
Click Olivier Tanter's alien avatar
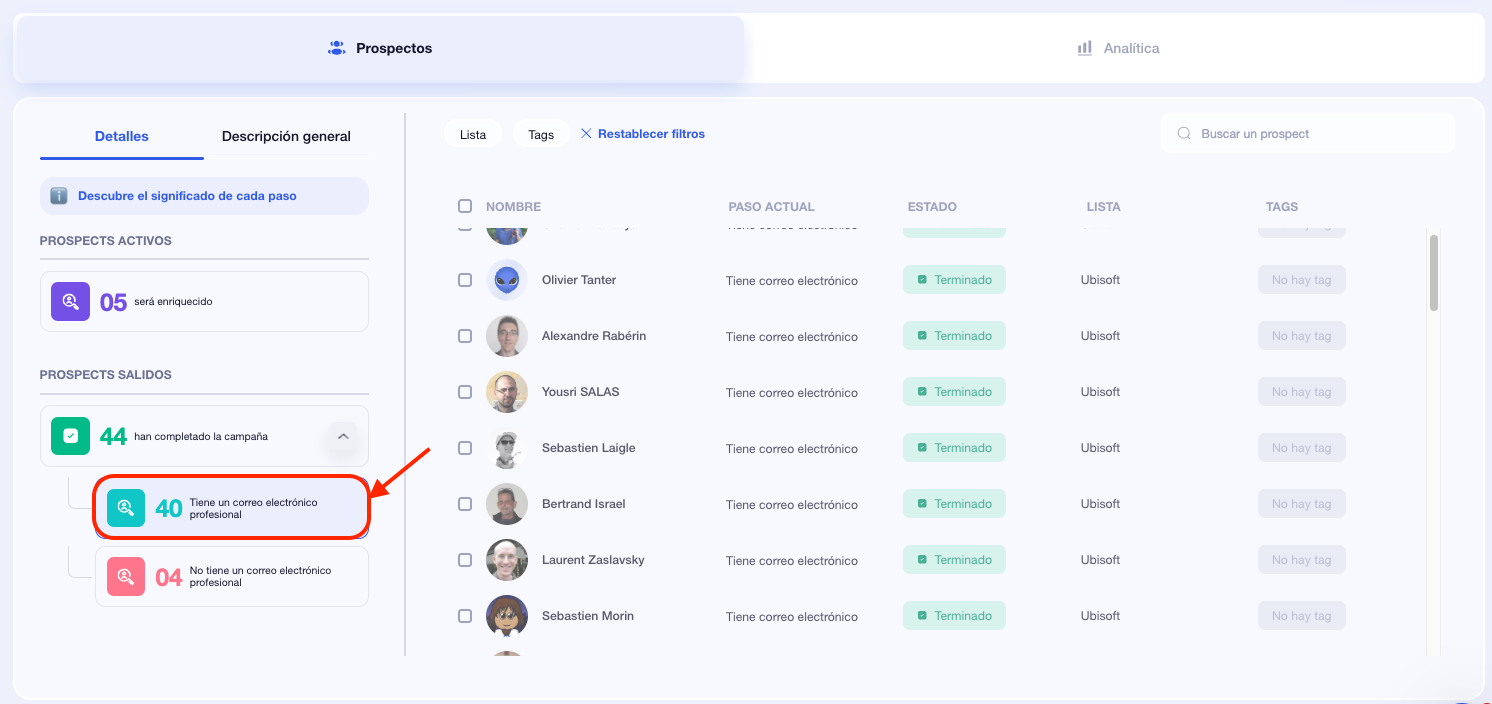pyautogui.click(x=507, y=280)
